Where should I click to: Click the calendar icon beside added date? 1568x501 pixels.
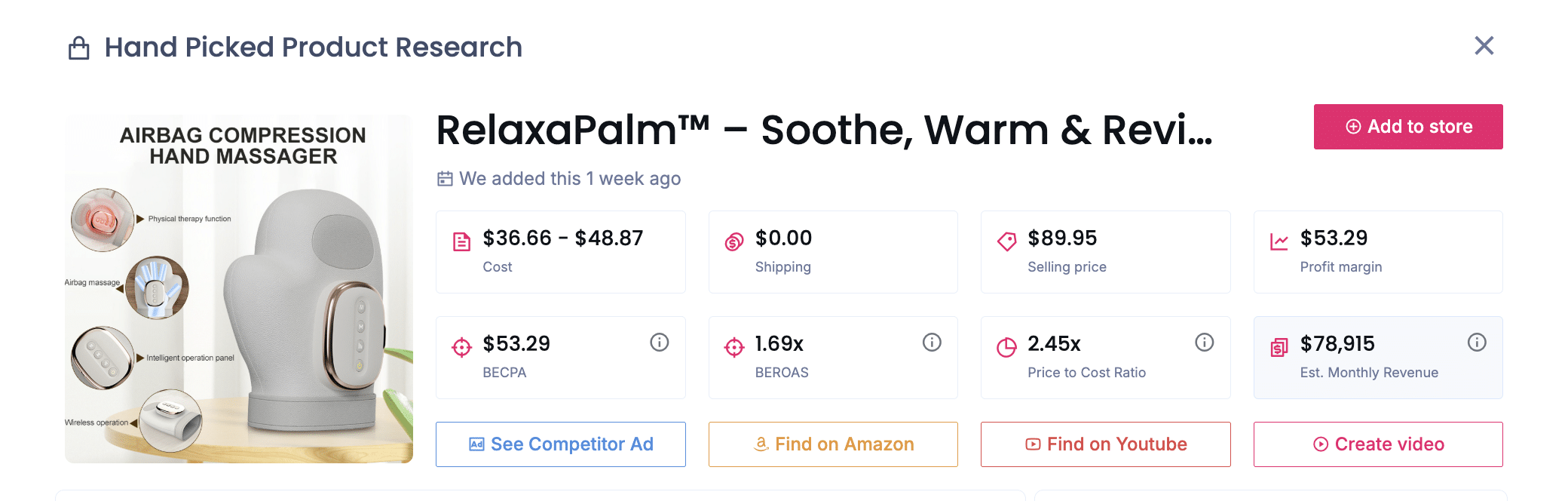point(446,179)
